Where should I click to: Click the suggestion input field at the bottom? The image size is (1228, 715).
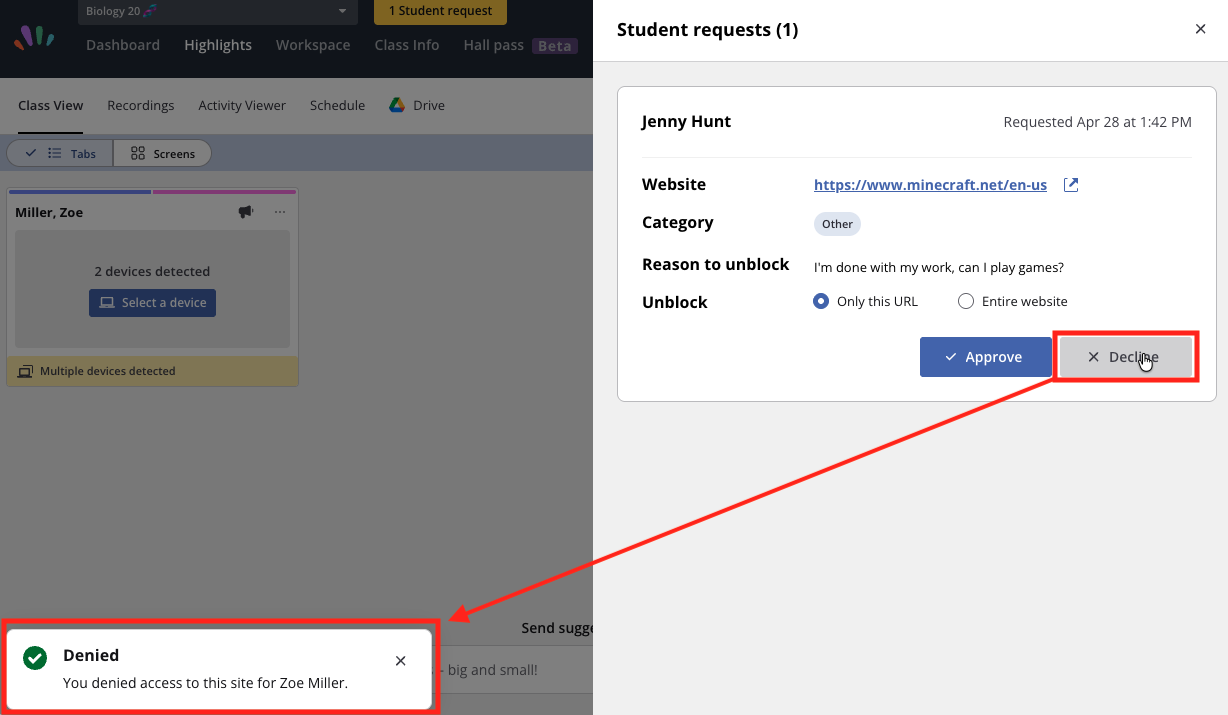click(x=510, y=670)
